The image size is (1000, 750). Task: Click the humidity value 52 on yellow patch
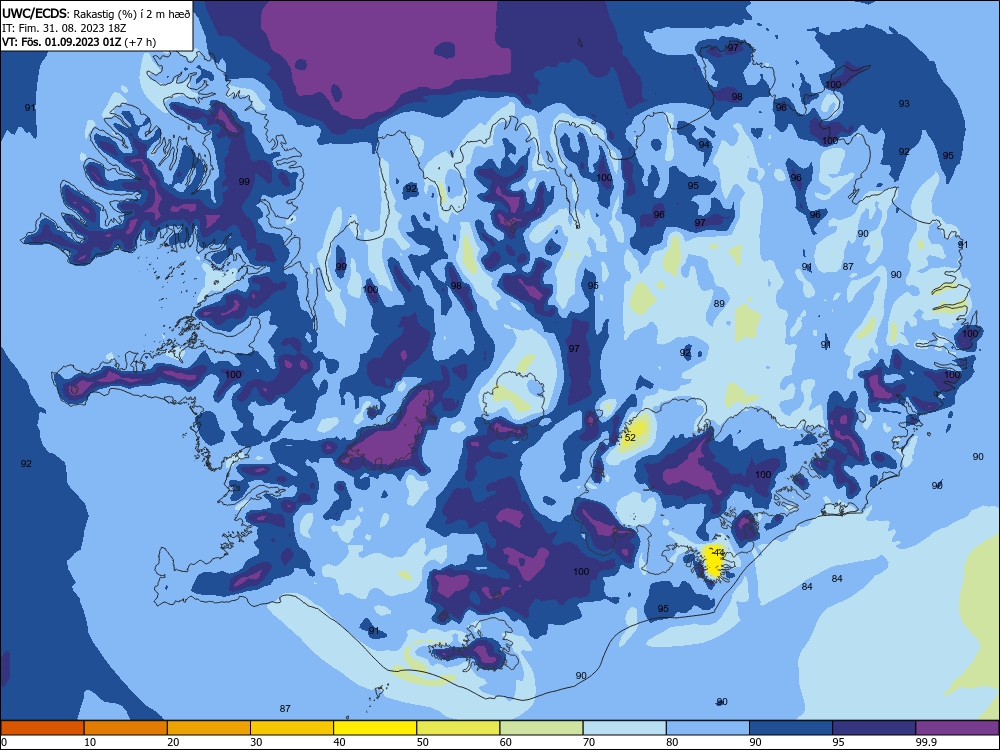pyautogui.click(x=630, y=438)
